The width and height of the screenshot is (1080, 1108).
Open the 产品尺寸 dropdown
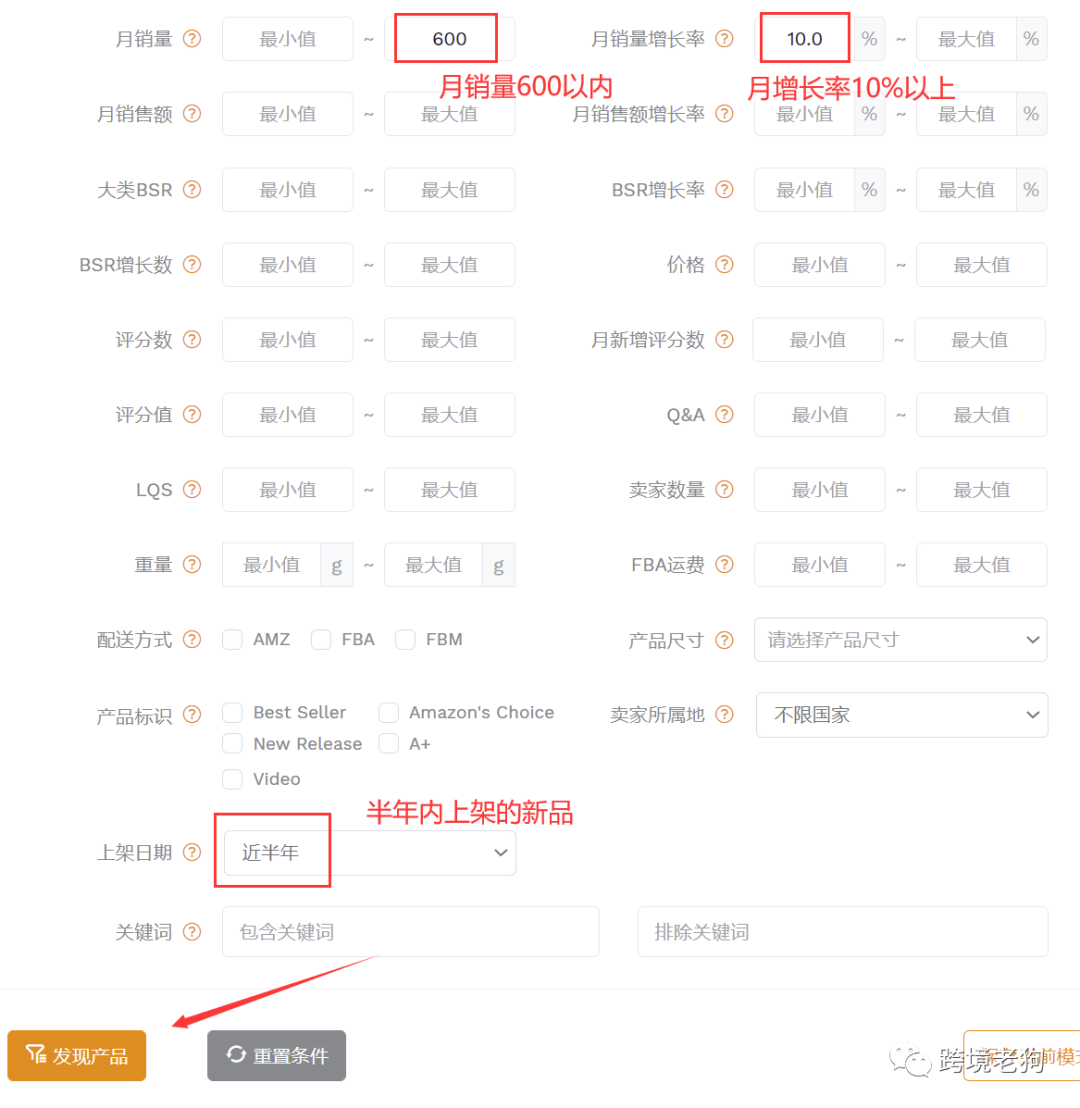pos(899,639)
